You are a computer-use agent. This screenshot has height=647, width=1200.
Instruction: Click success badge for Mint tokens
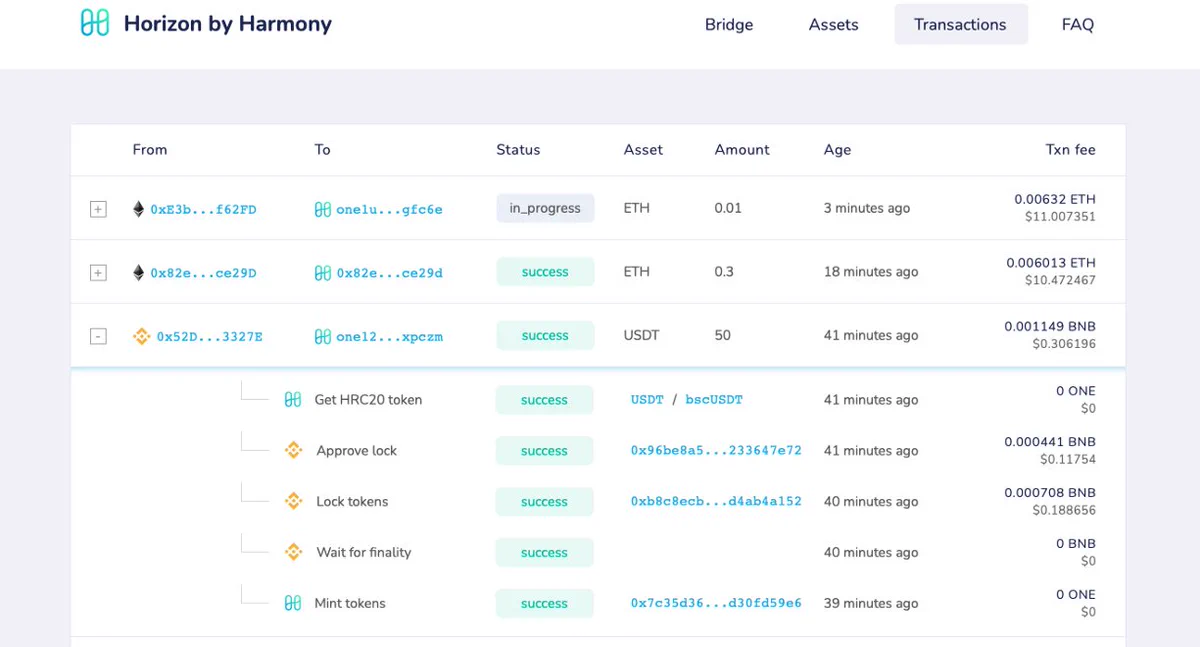[544, 604]
